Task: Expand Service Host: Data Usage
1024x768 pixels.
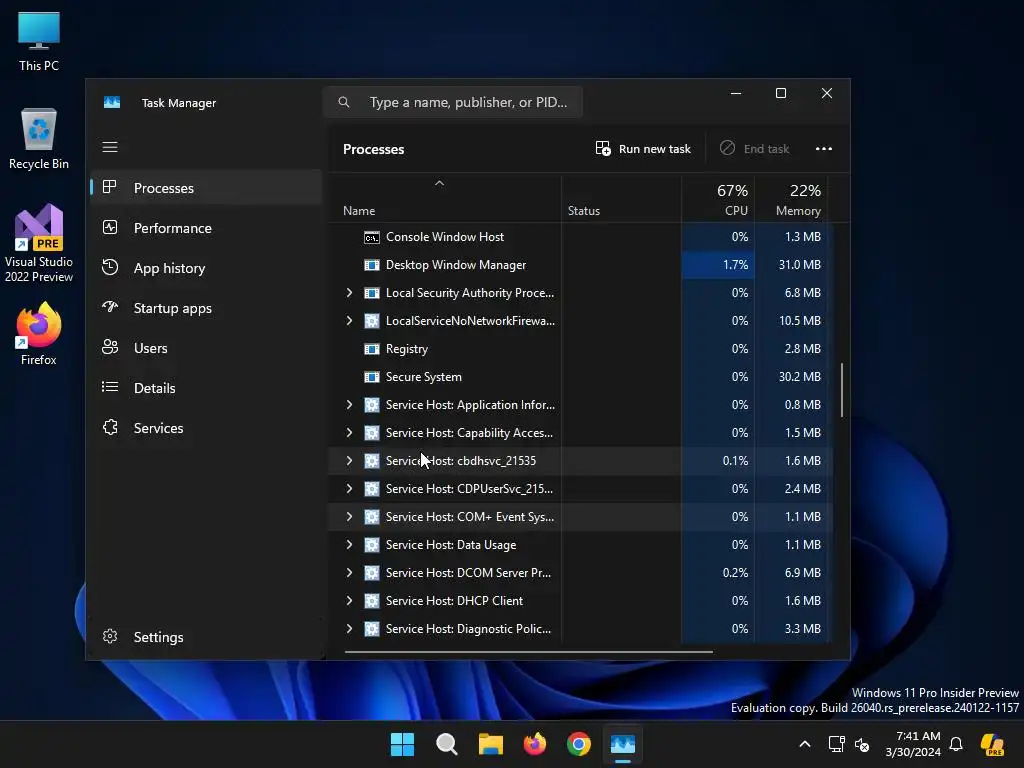Action: 349,545
